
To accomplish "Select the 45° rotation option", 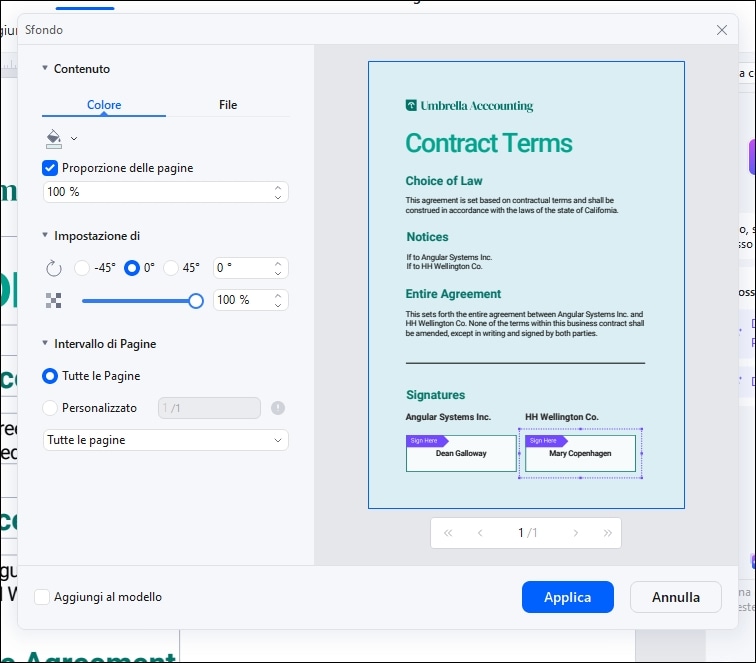I will (x=171, y=268).
